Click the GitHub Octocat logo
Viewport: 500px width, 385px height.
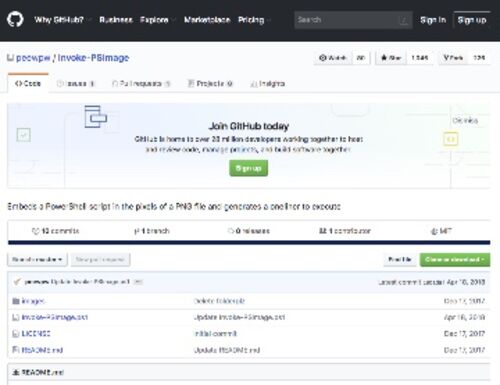point(15,19)
